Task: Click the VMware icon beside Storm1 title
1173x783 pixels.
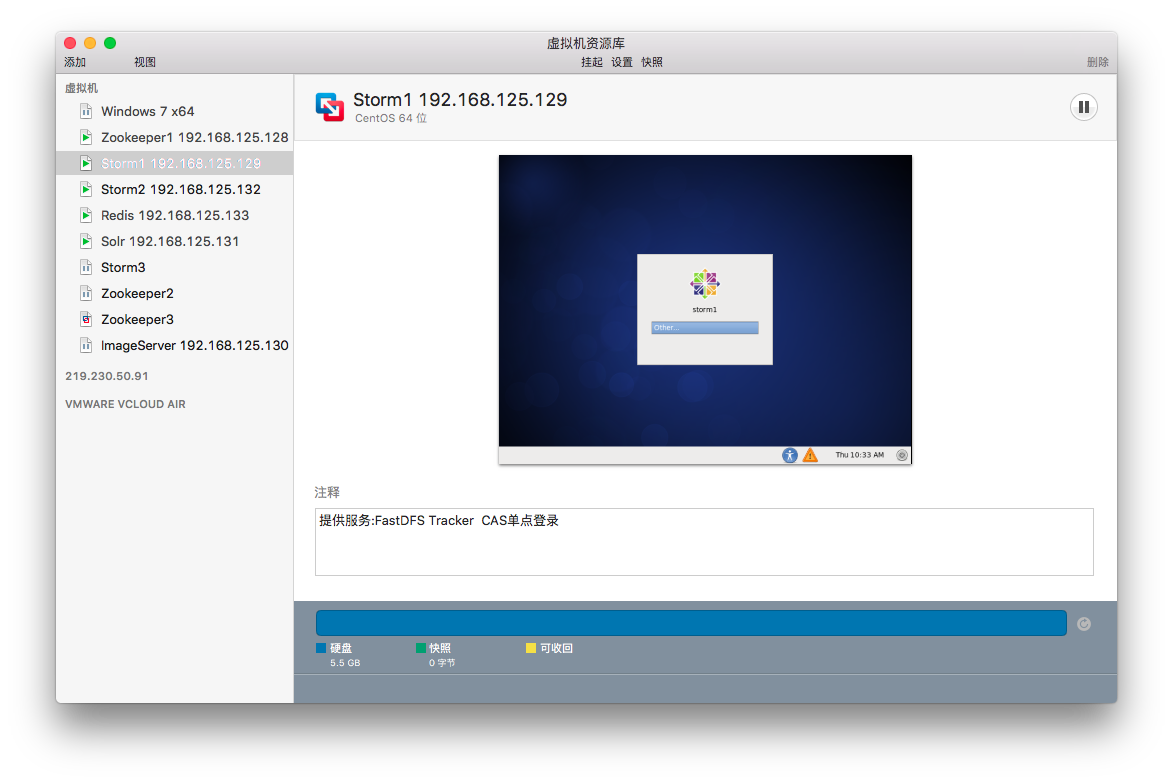Action: (329, 107)
